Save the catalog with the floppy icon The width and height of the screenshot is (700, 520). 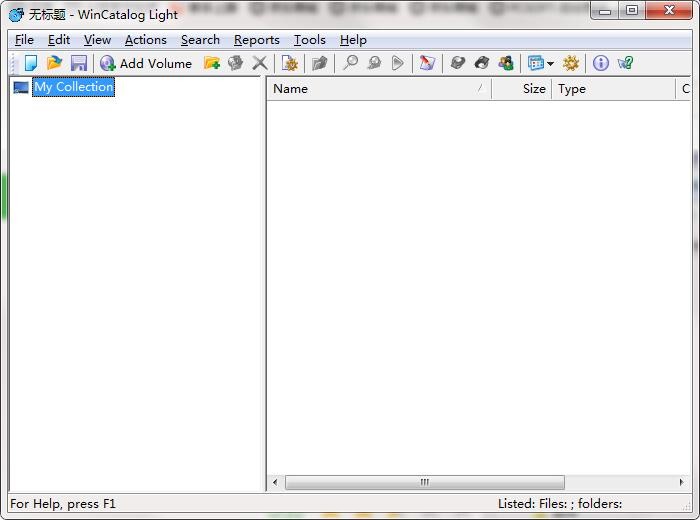coord(79,63)
